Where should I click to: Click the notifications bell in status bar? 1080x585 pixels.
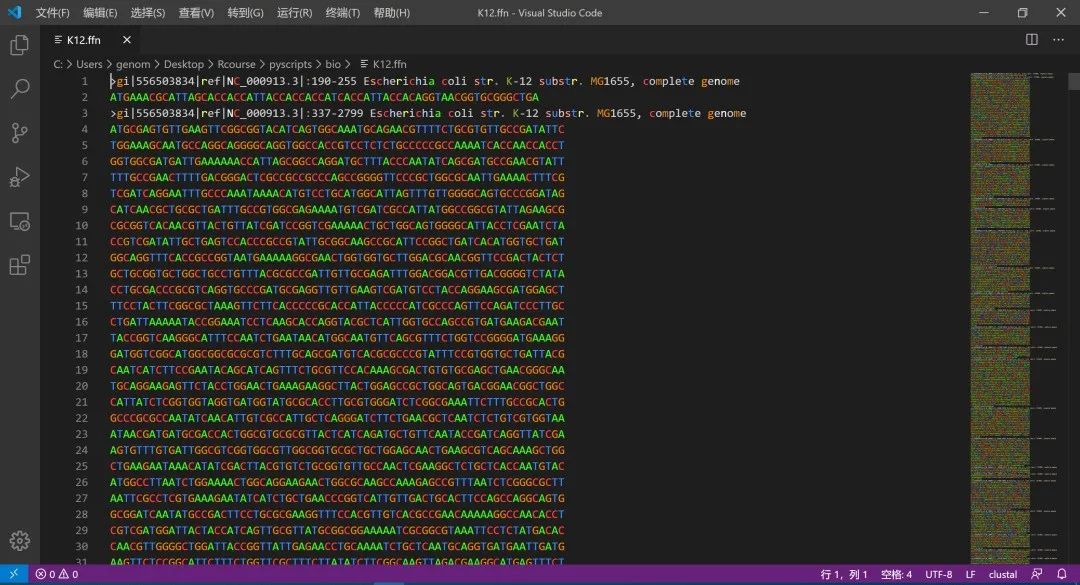[1061, 574]
